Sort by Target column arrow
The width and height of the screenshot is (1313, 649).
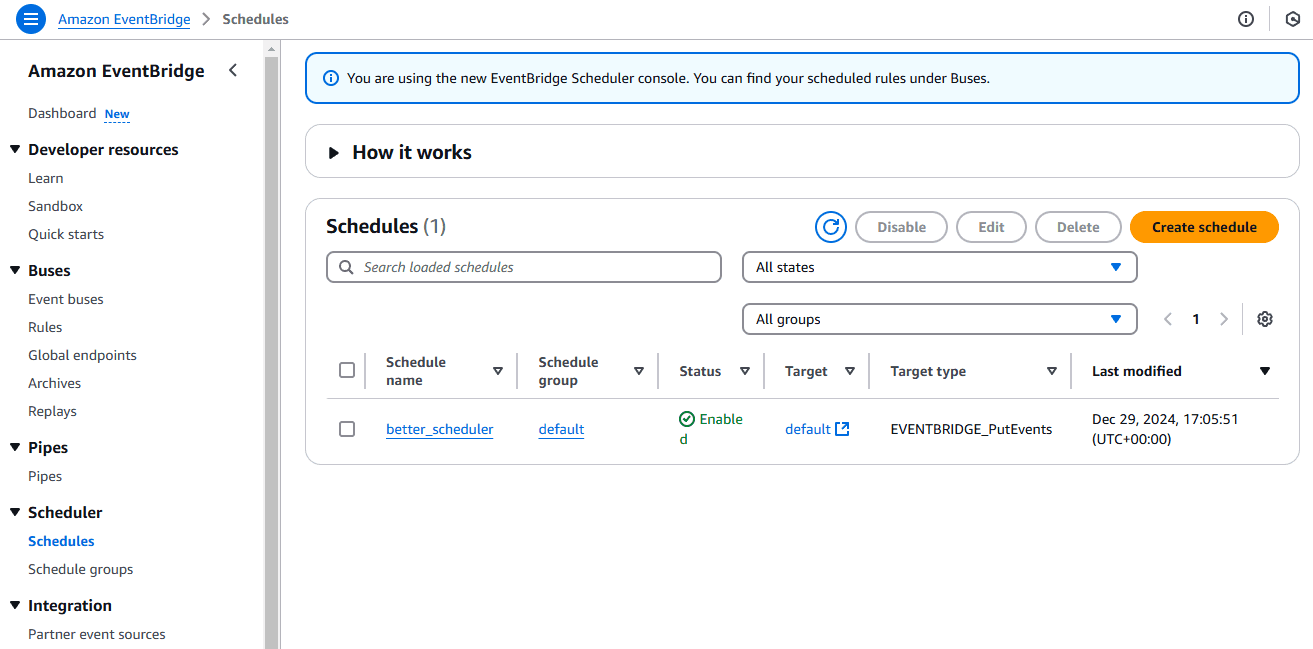[850, 371]
